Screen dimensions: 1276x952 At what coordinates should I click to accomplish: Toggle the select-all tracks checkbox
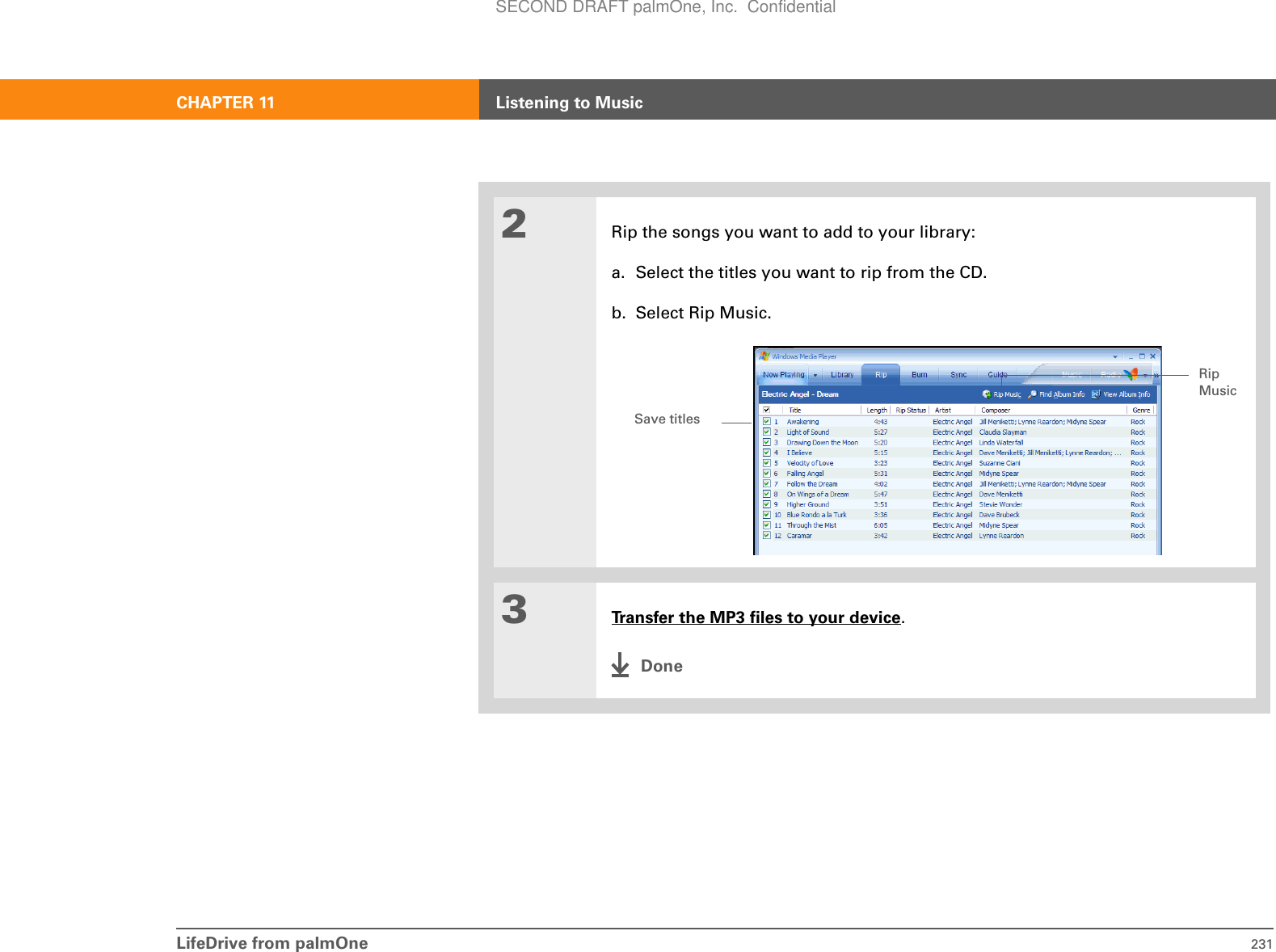[x=767, y=410]
